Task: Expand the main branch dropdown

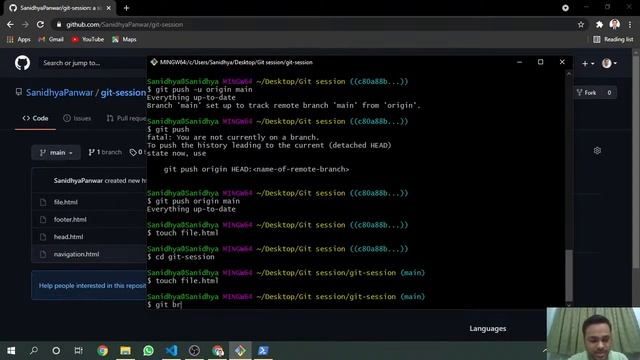Action: (x=56, y=152)
